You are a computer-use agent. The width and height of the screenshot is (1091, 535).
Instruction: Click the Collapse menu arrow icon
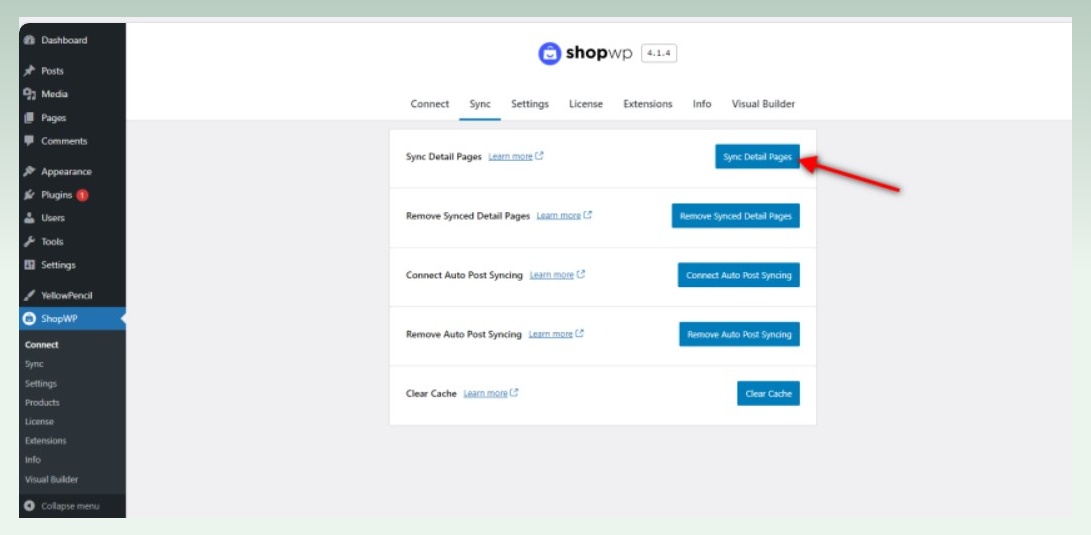click(x=29, y=506)
